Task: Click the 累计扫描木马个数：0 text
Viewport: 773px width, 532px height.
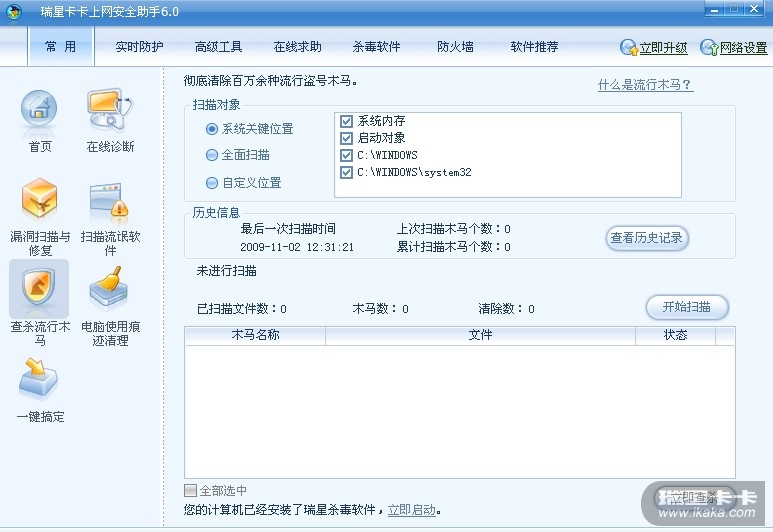Action: [x=454, y=247]
